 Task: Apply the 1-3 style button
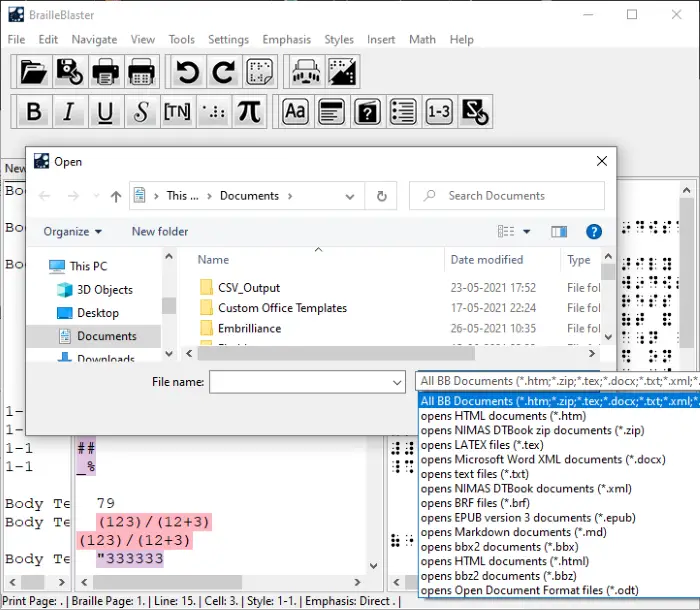coord(439,112)
